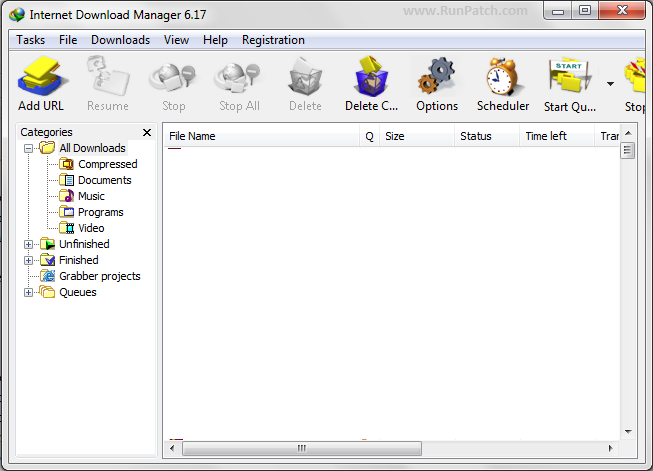The height and width of the screenshot is (471, 653).
Task: Click the vertical scrollbar up arrow
Action: coord(628,133)
